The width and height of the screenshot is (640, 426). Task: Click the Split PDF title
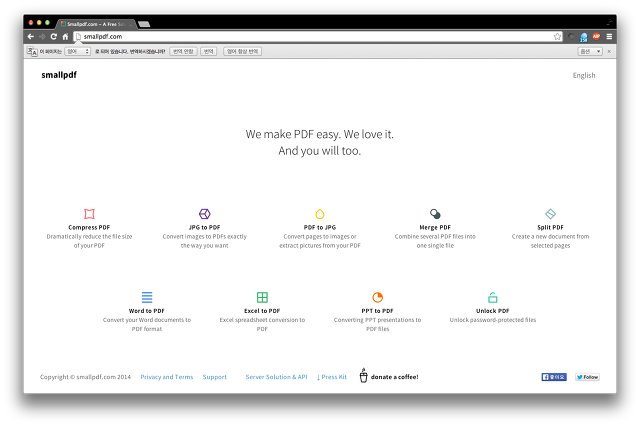tap(550, 227)
